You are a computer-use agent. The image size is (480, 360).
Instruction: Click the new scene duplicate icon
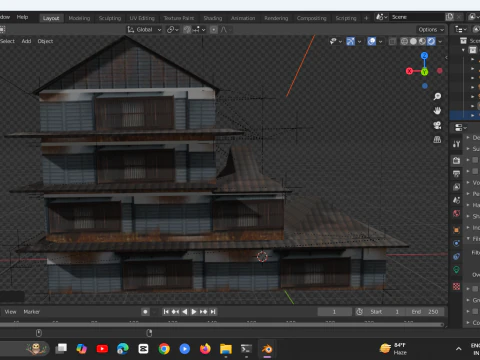tap(449, 17)
